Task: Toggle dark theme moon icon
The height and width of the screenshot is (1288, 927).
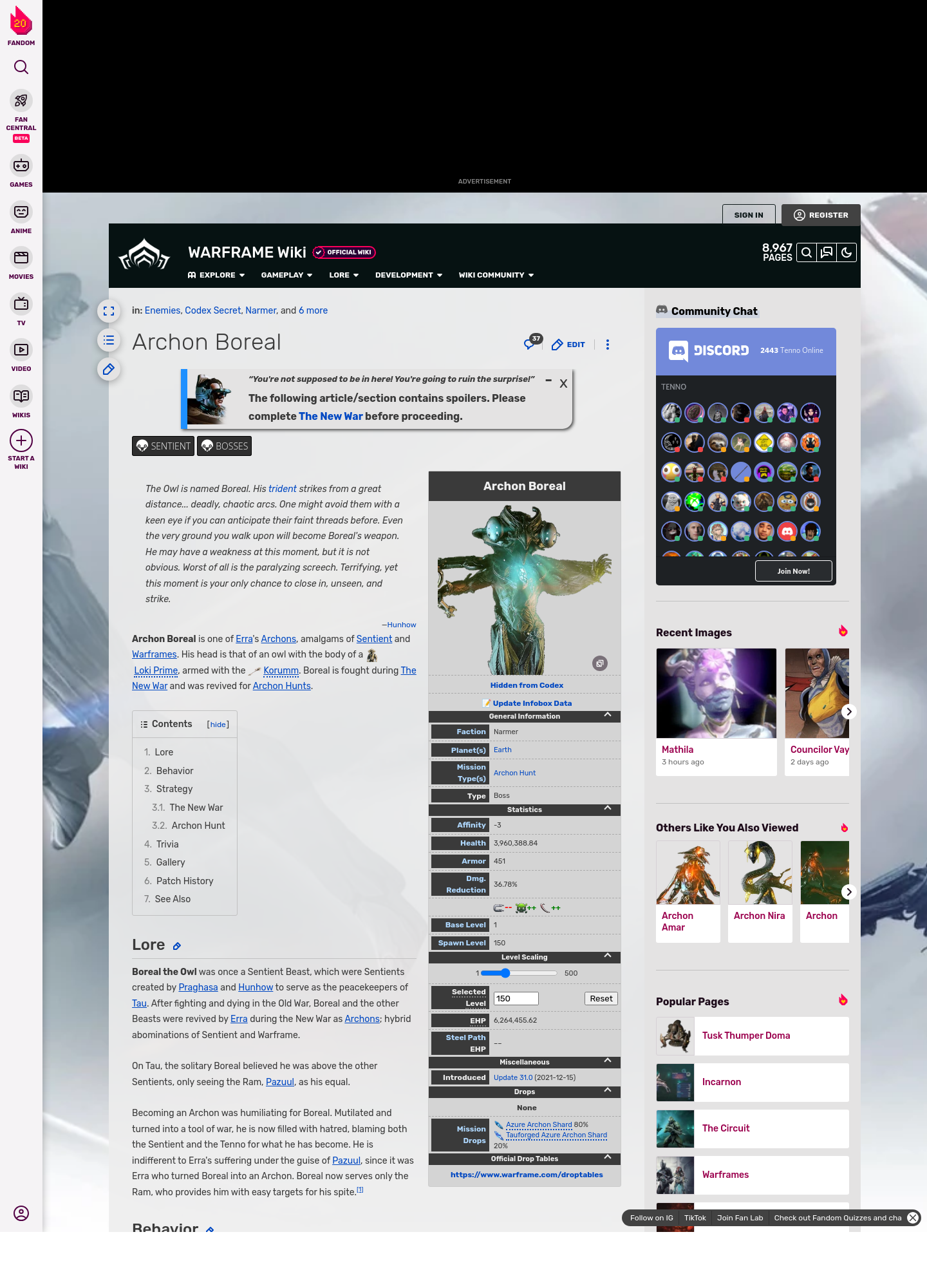Action: (847, 252)
